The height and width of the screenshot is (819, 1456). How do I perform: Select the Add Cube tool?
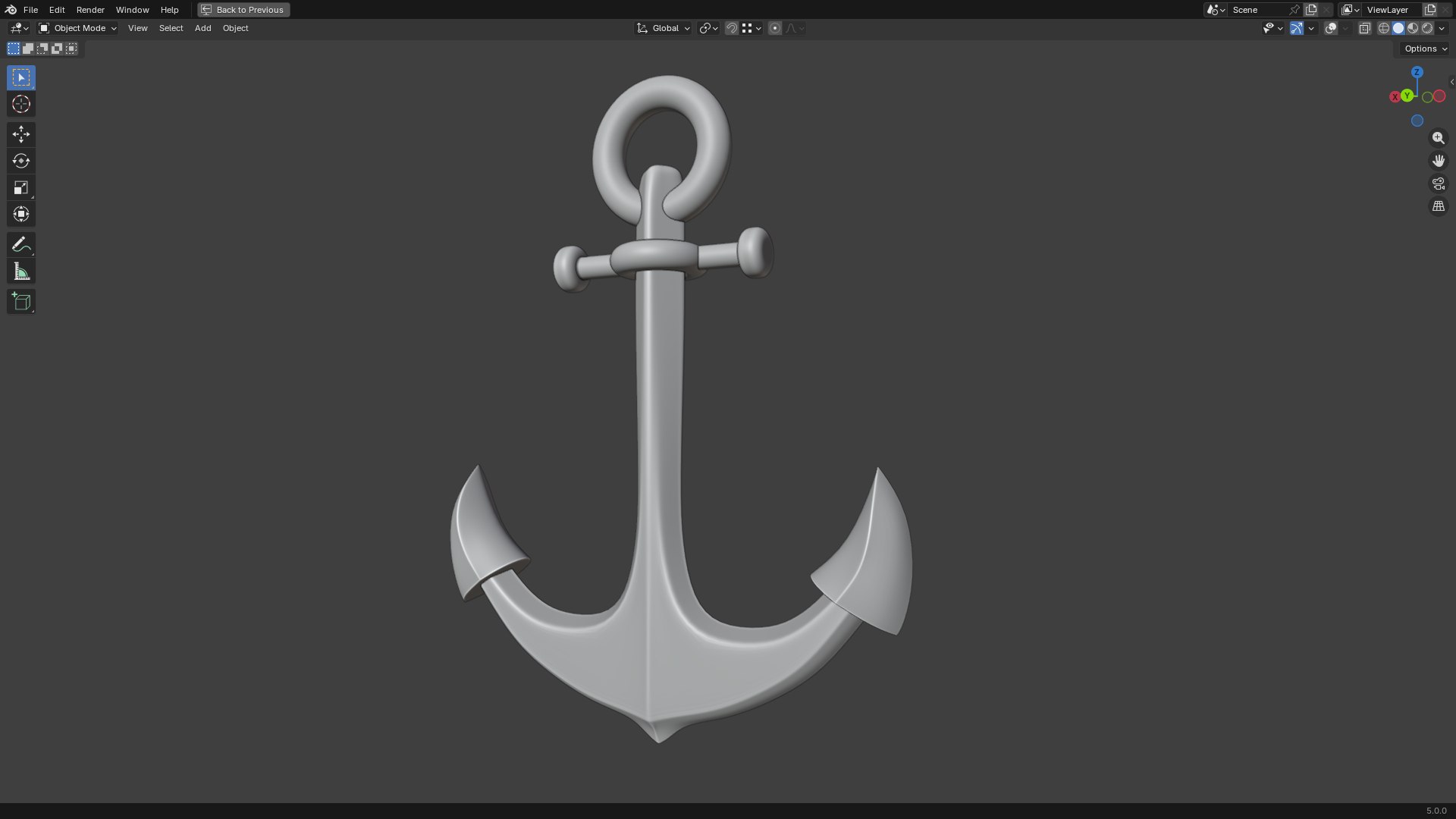[x=21, y=301]
